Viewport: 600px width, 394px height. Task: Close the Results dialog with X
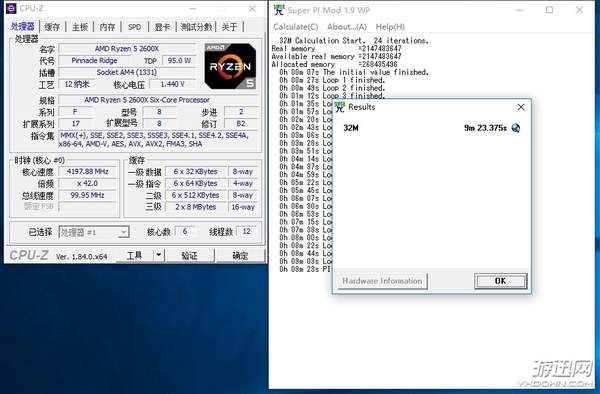click(x=521, y=107)
